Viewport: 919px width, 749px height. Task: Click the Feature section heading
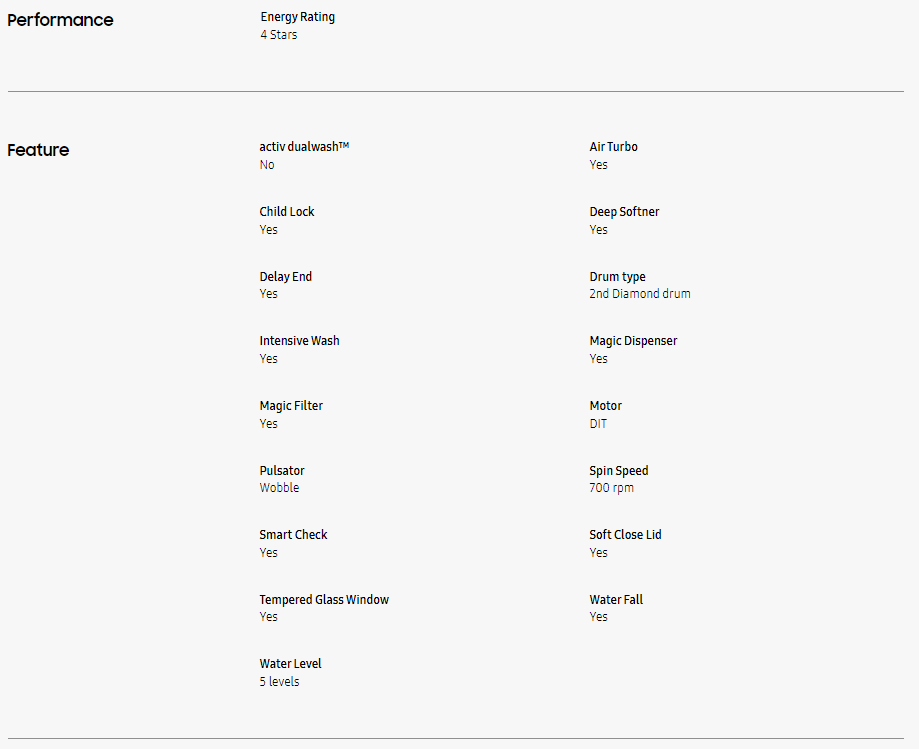38,150
